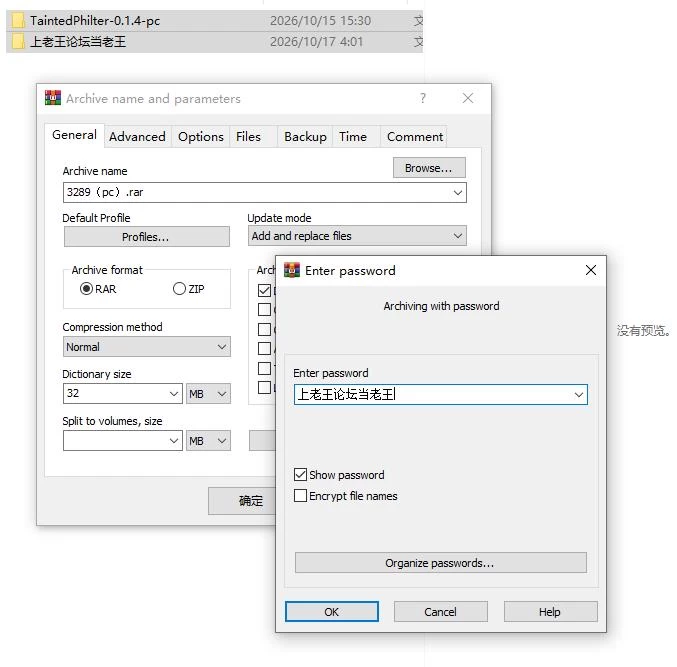This screenshot has height=667, width=677.
Task: Switch to the Backup tab
Action: point(305,137)
